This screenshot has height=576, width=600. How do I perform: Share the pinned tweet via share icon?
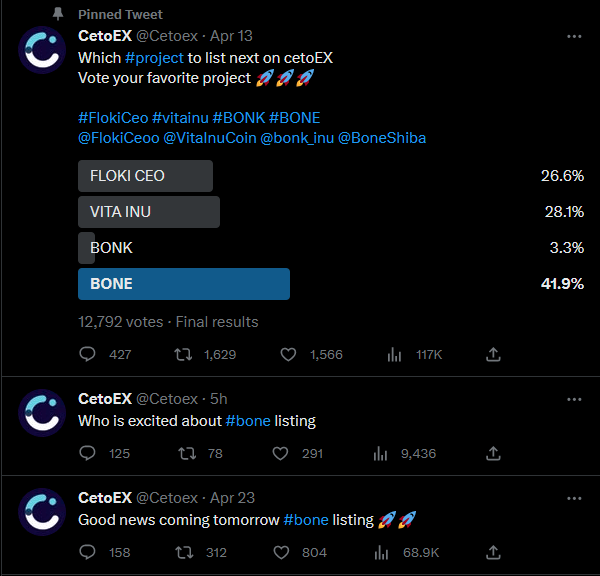coord(493,354)
